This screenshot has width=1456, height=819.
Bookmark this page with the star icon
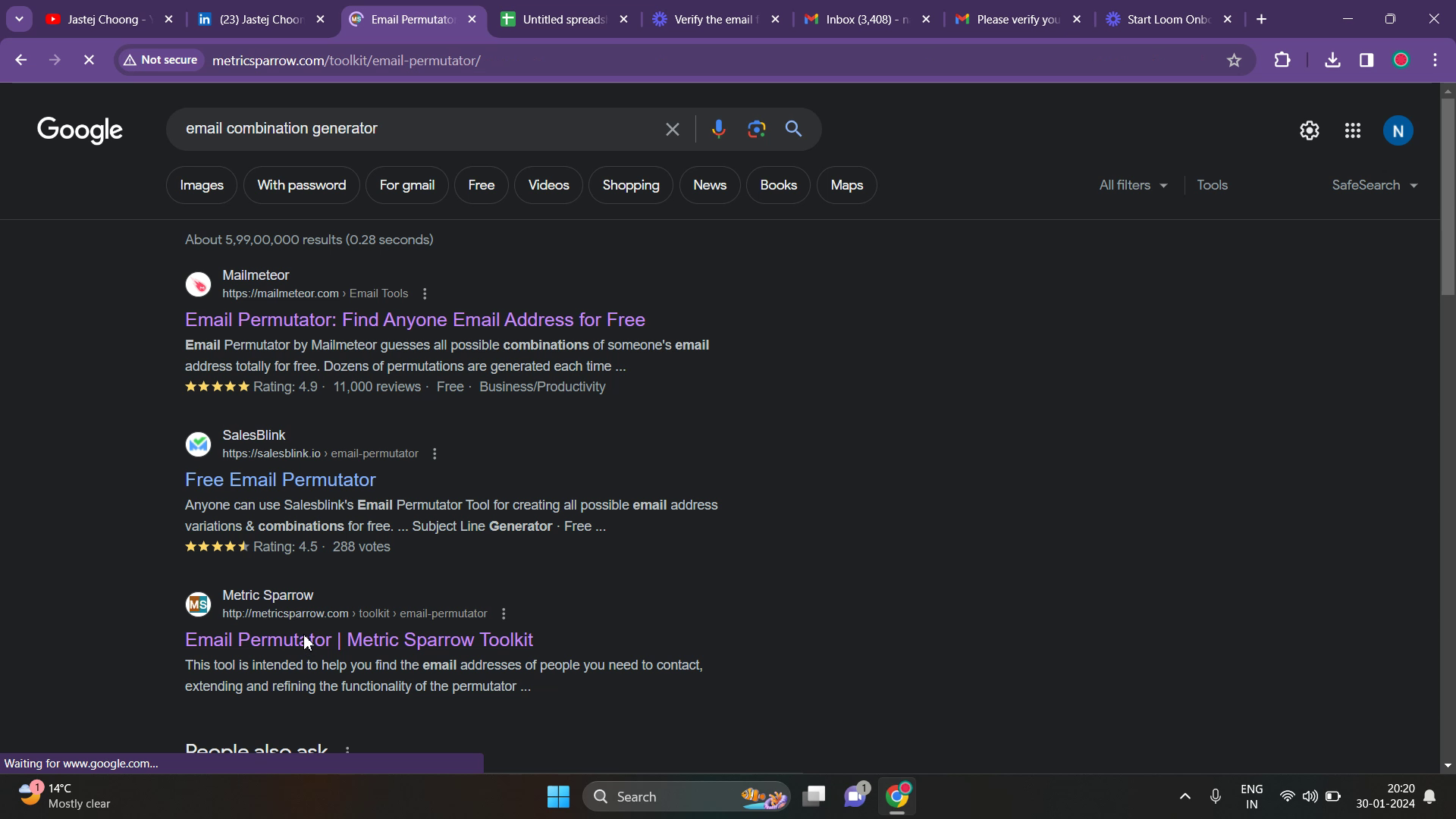coord(1234,60)
